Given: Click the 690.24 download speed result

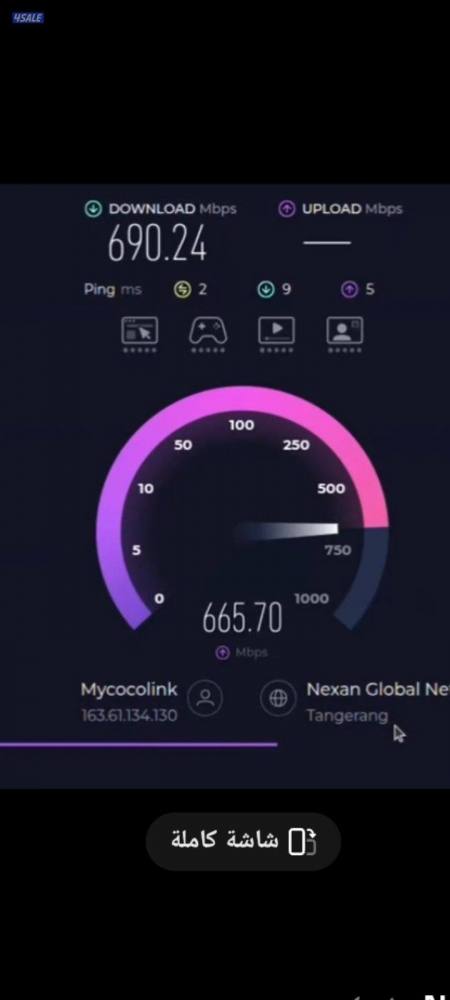Looking at the screenshot, I should (157, 244).
